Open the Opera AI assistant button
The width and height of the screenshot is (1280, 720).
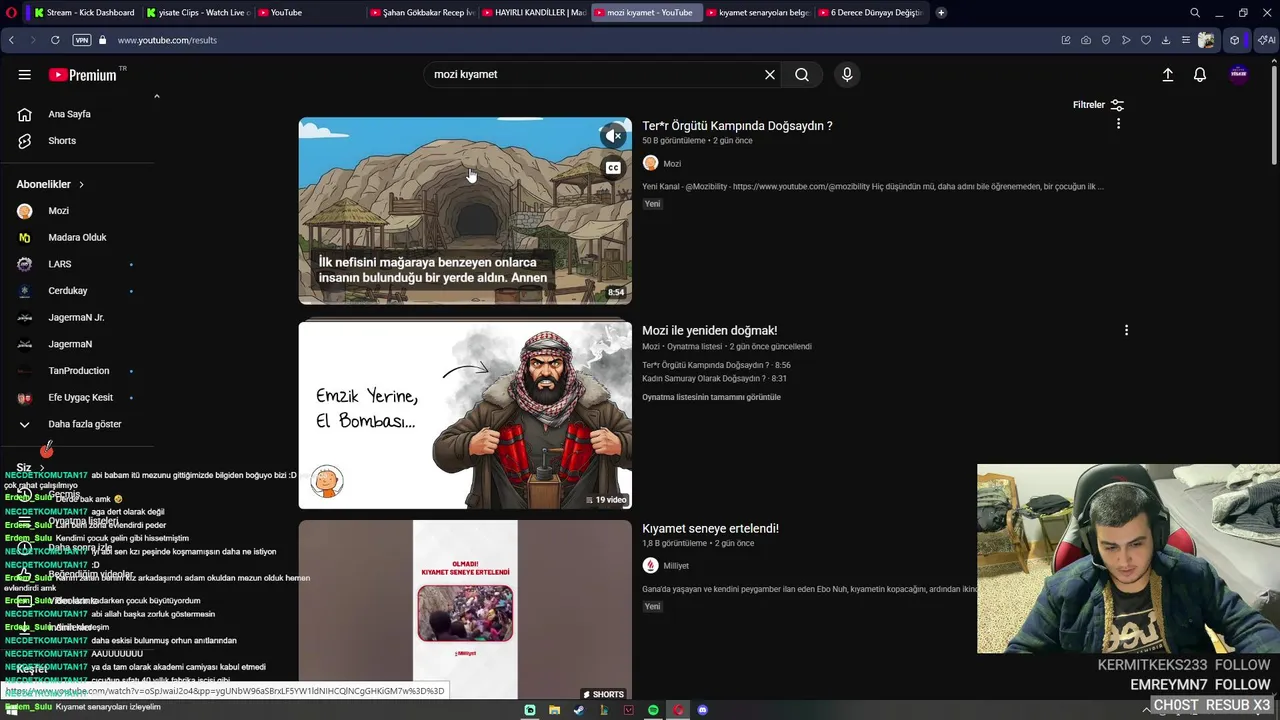pyautogui.click(x=1266, y=40)
